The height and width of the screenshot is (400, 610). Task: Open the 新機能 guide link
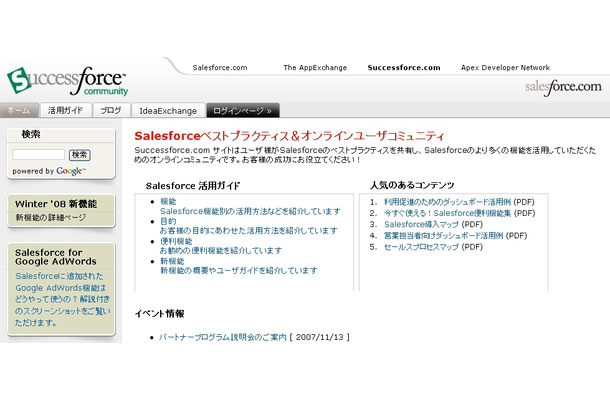(172, 261)
